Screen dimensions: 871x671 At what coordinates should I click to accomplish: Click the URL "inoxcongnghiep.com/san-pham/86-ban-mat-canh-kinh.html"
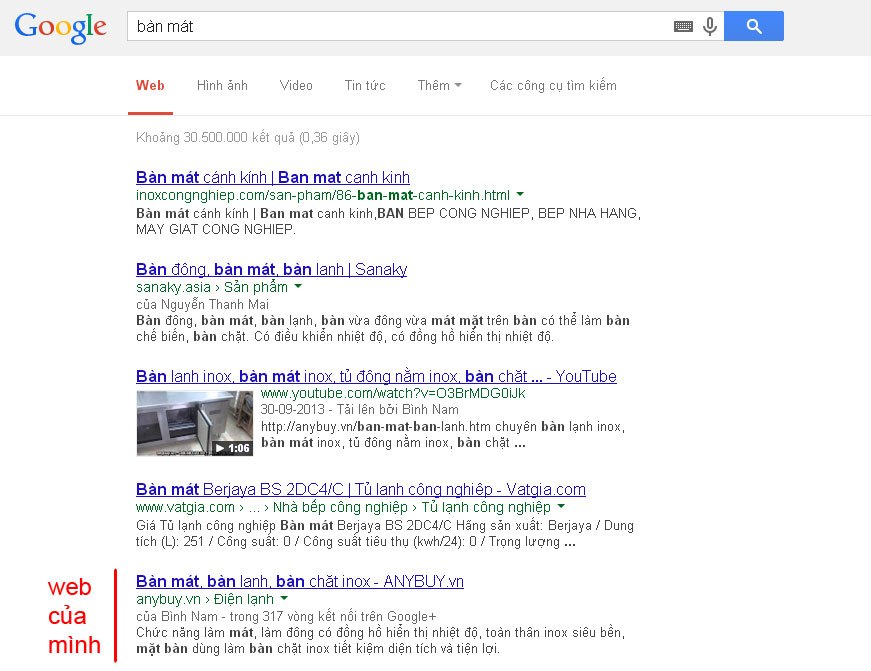coord(323,195)
